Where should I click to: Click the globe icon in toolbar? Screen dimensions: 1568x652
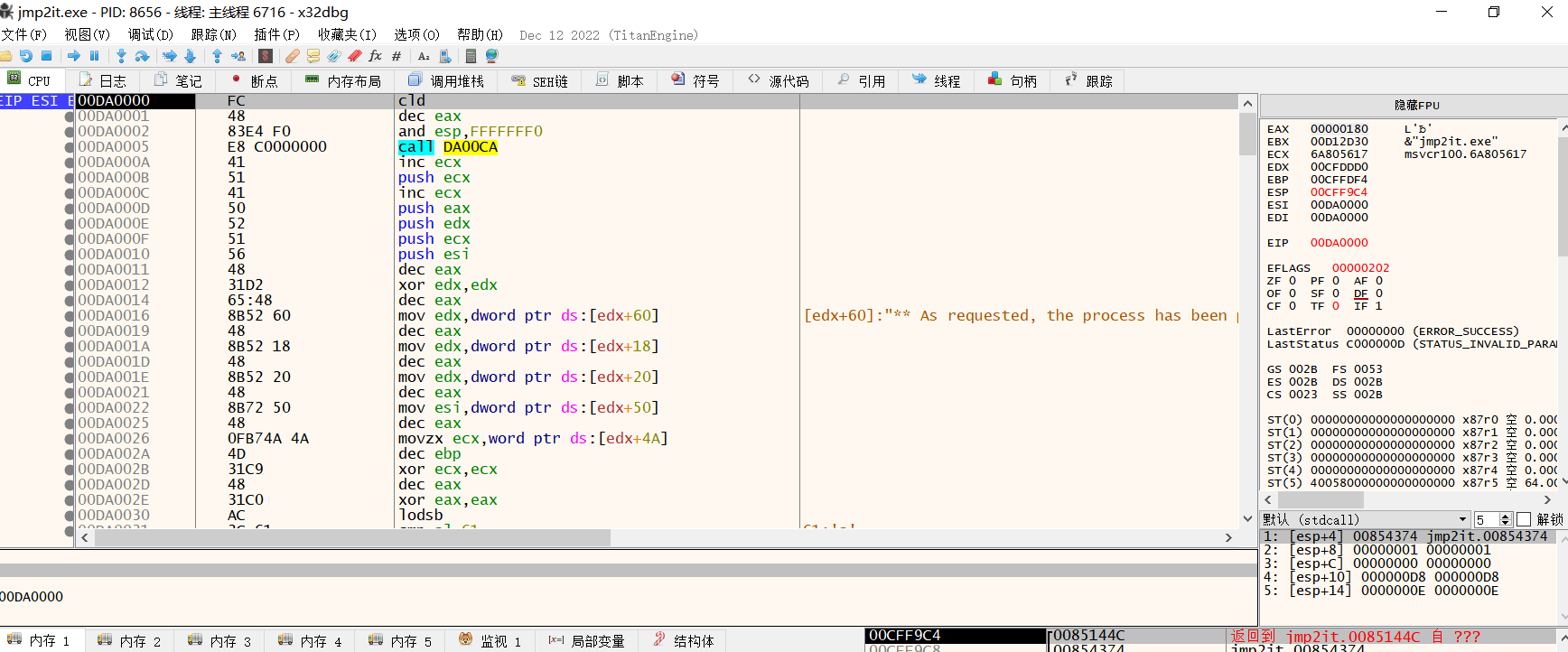pyautogui.click(x=492, y=56)
